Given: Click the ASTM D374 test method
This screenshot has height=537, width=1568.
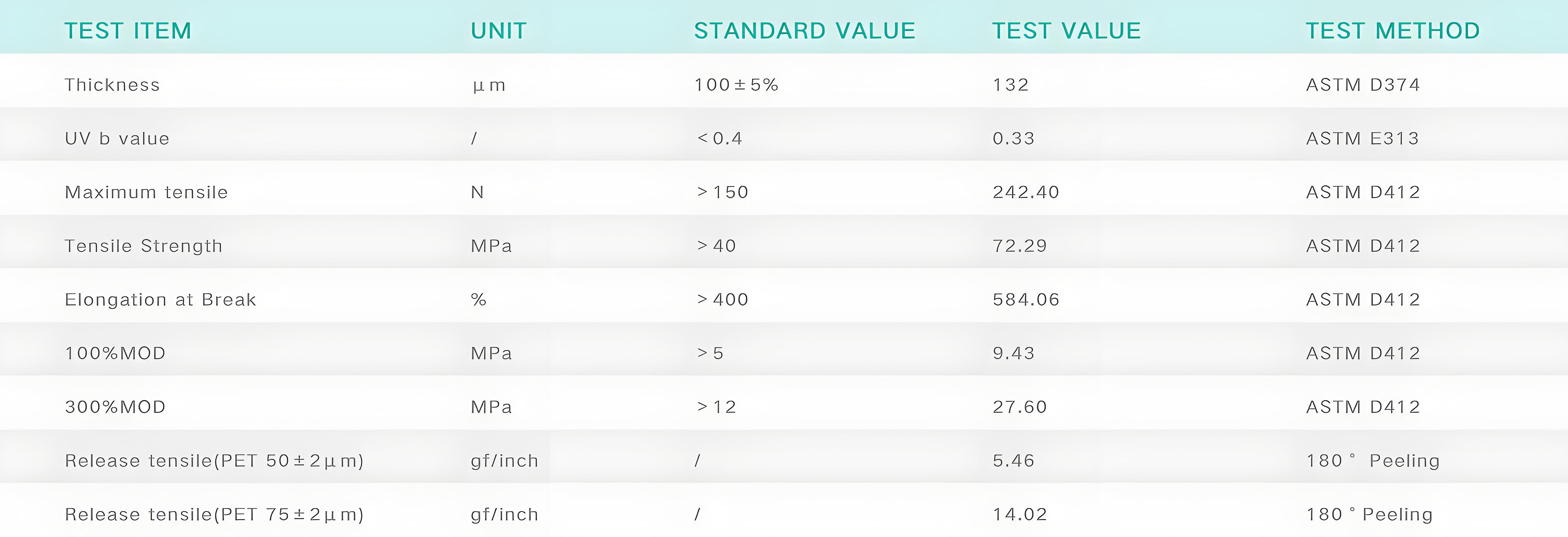Looking at the screenshot, I should (1363, 85).
